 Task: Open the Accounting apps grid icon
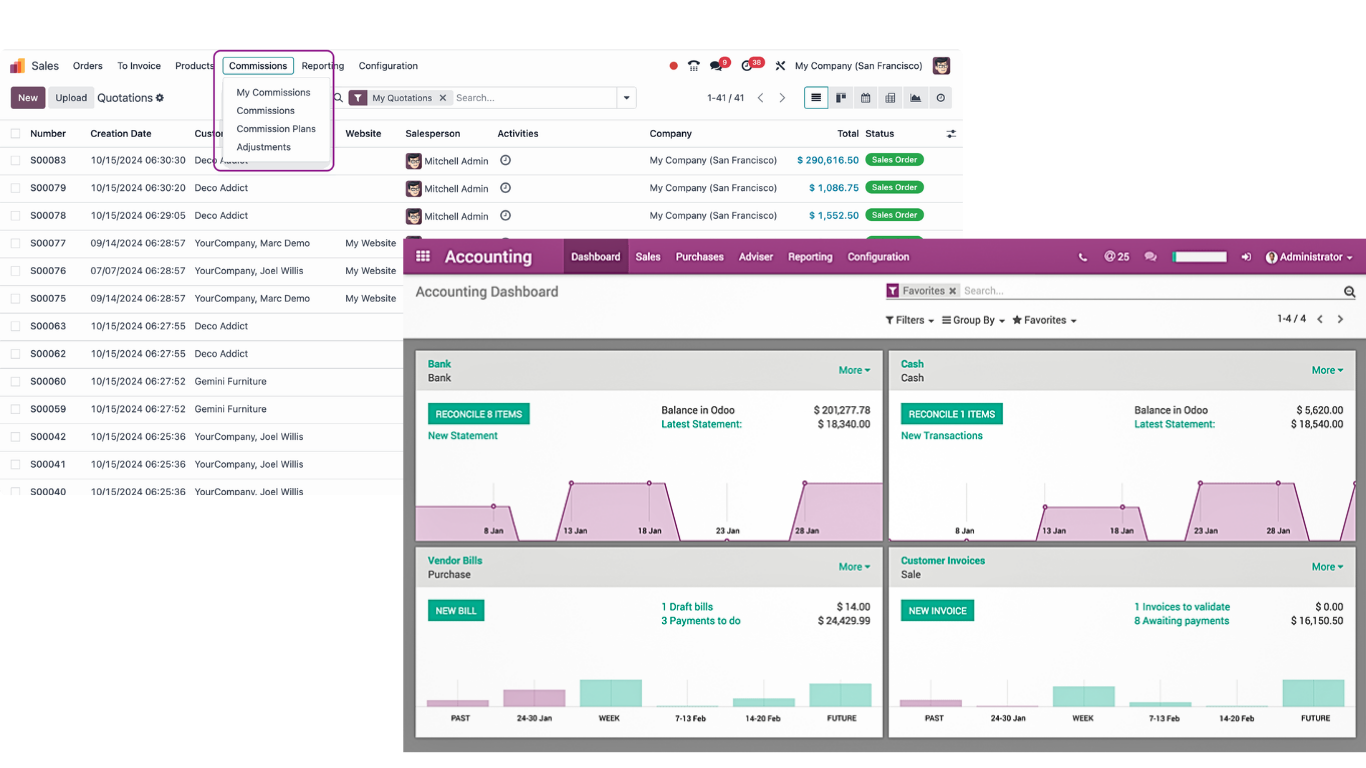[x=423, y=257]
